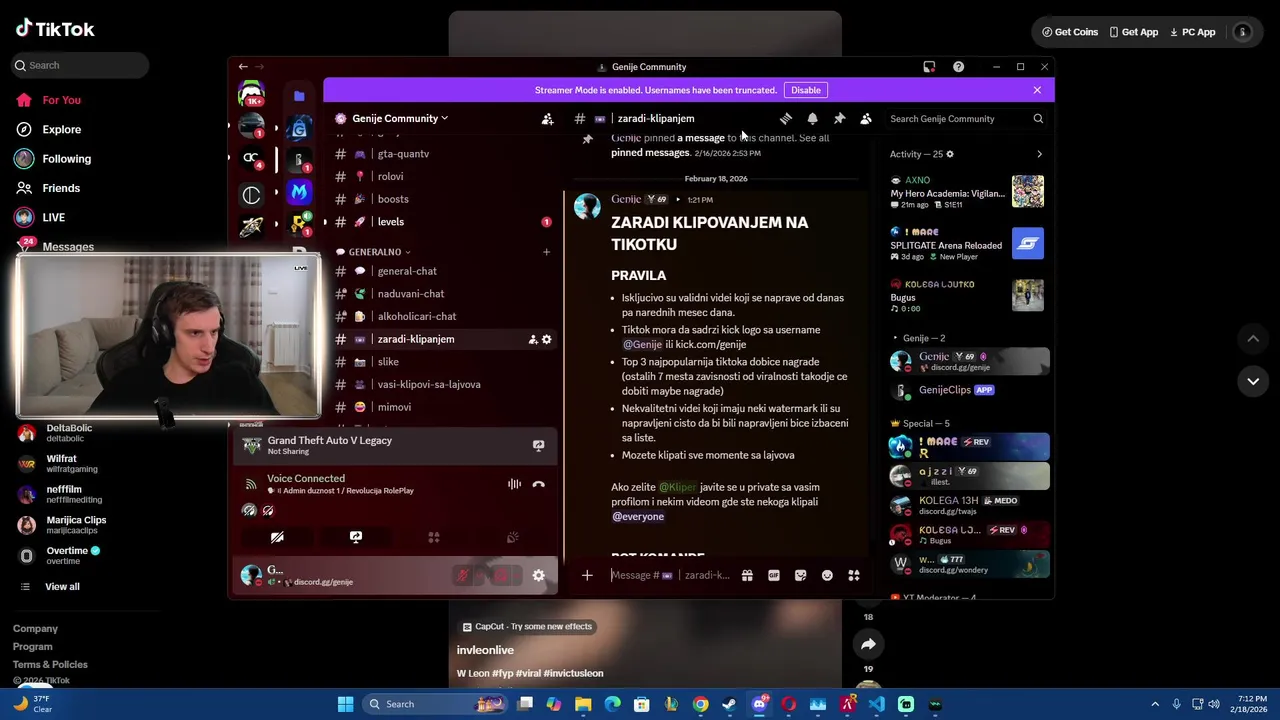The width and height of the screenshot is (1280, 720).
Task: Open GIF picker in the message bar
Action: tap(773, 575)
